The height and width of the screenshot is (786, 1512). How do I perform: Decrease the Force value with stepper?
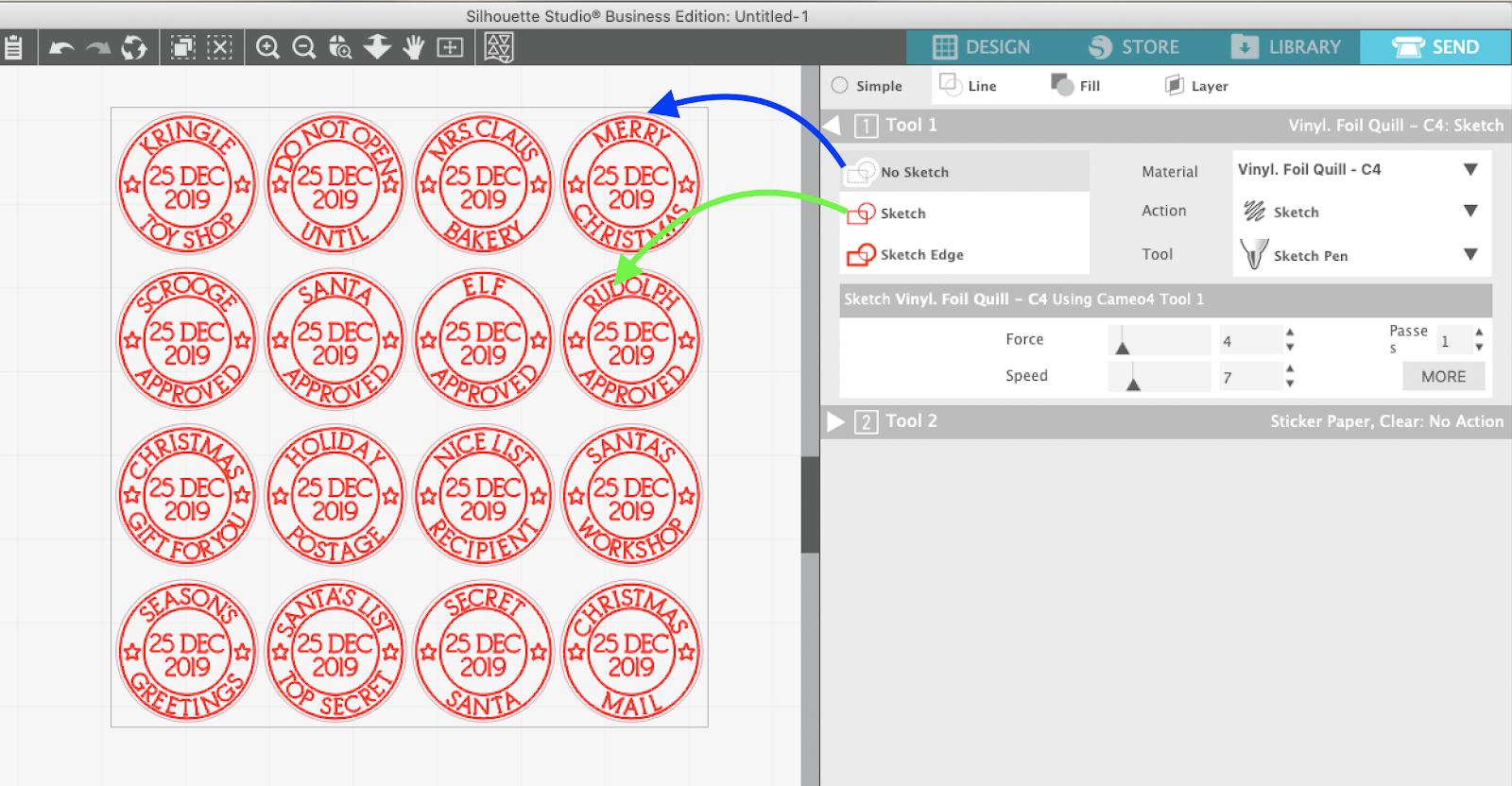coord(1290,348)
